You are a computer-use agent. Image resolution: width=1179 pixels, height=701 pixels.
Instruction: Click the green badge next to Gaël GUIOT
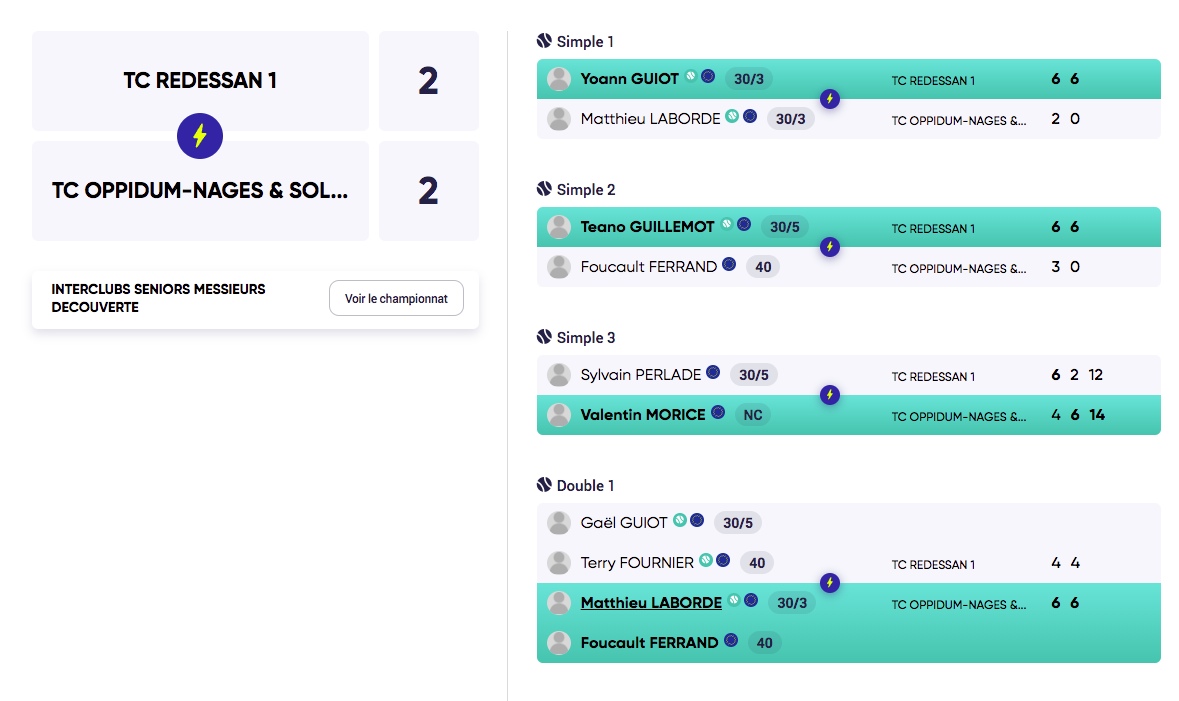tap(680, 520)
